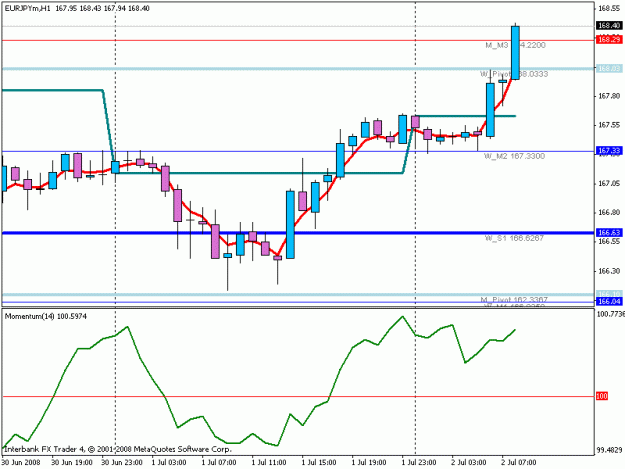Select the W_M2 167.3300 level label
Viewport: 625px width, 469px height.
pyautogui.click(x=514, y=156)
